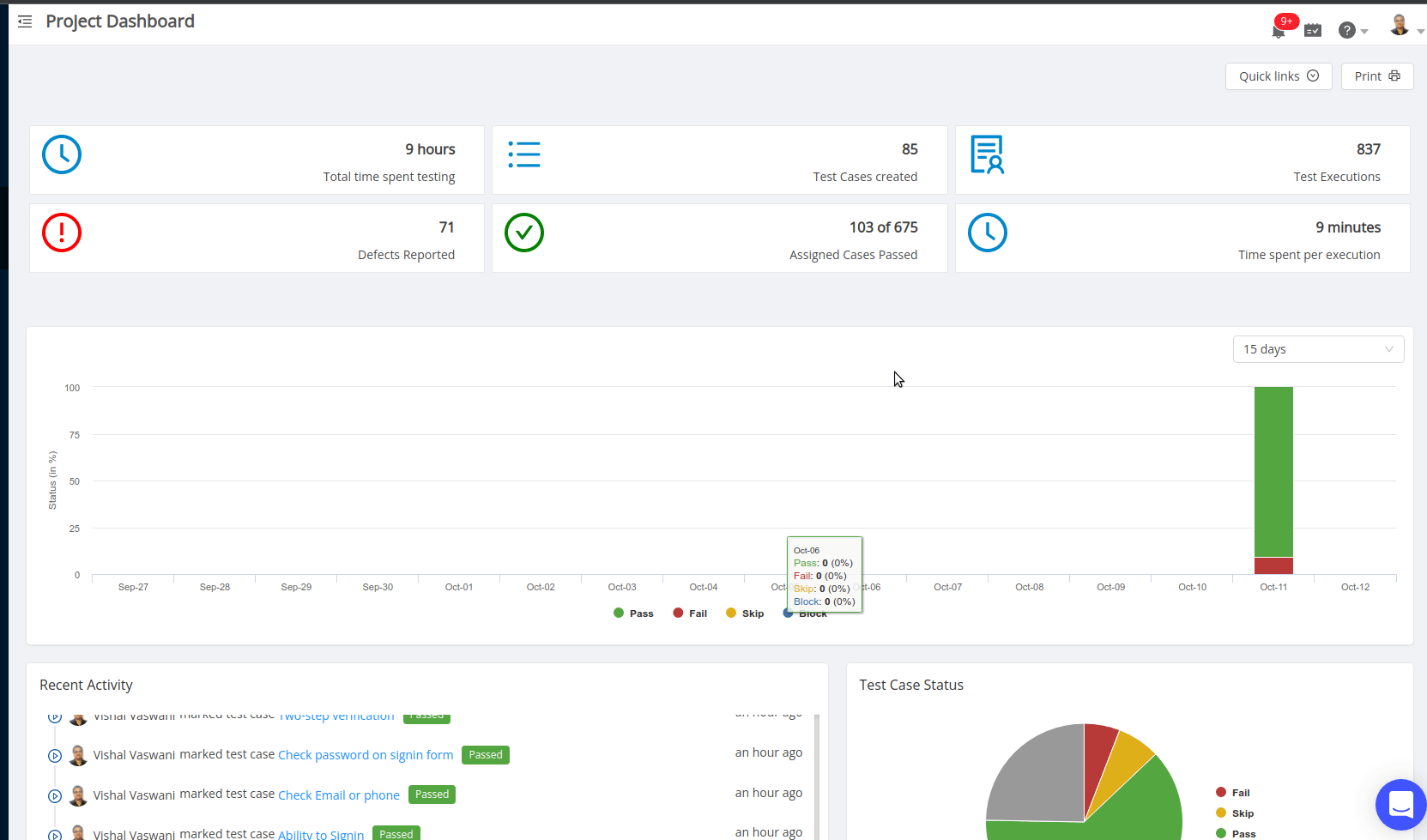
Task: Click the Test Executions document icon
Action: click(x=987, y=154)
